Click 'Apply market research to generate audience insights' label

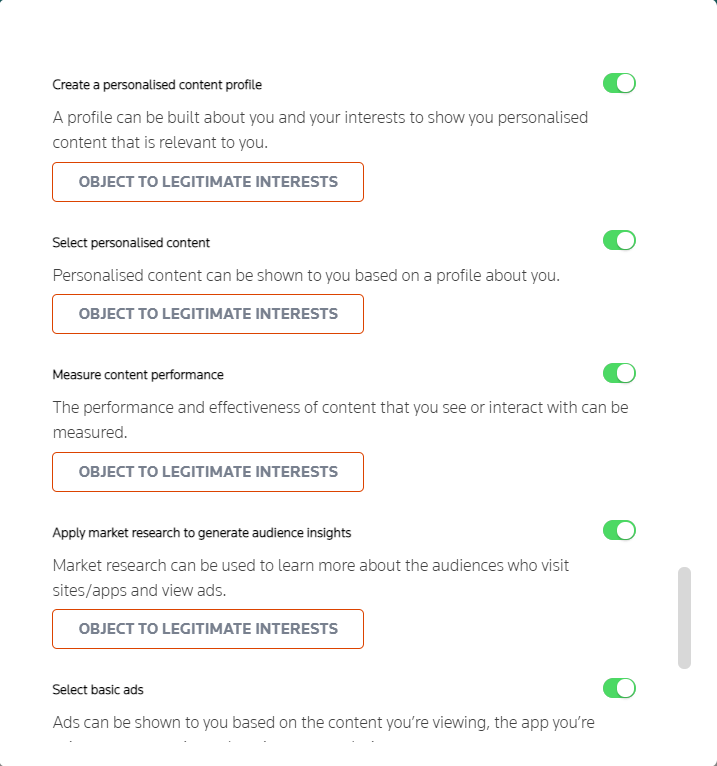202,533
